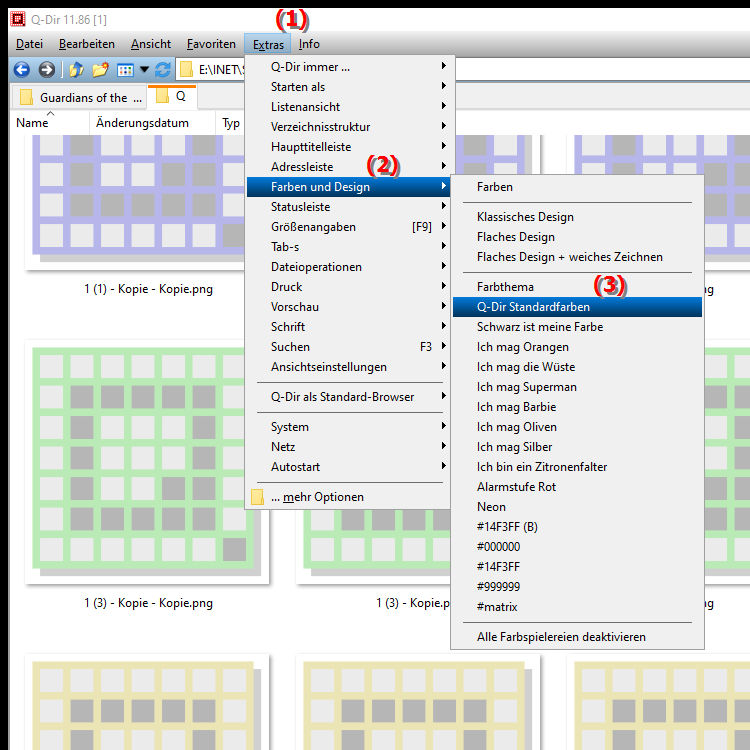Viewport: 750px width, 750px height.
Task: Choose the Neon theme
Action: 577,507
